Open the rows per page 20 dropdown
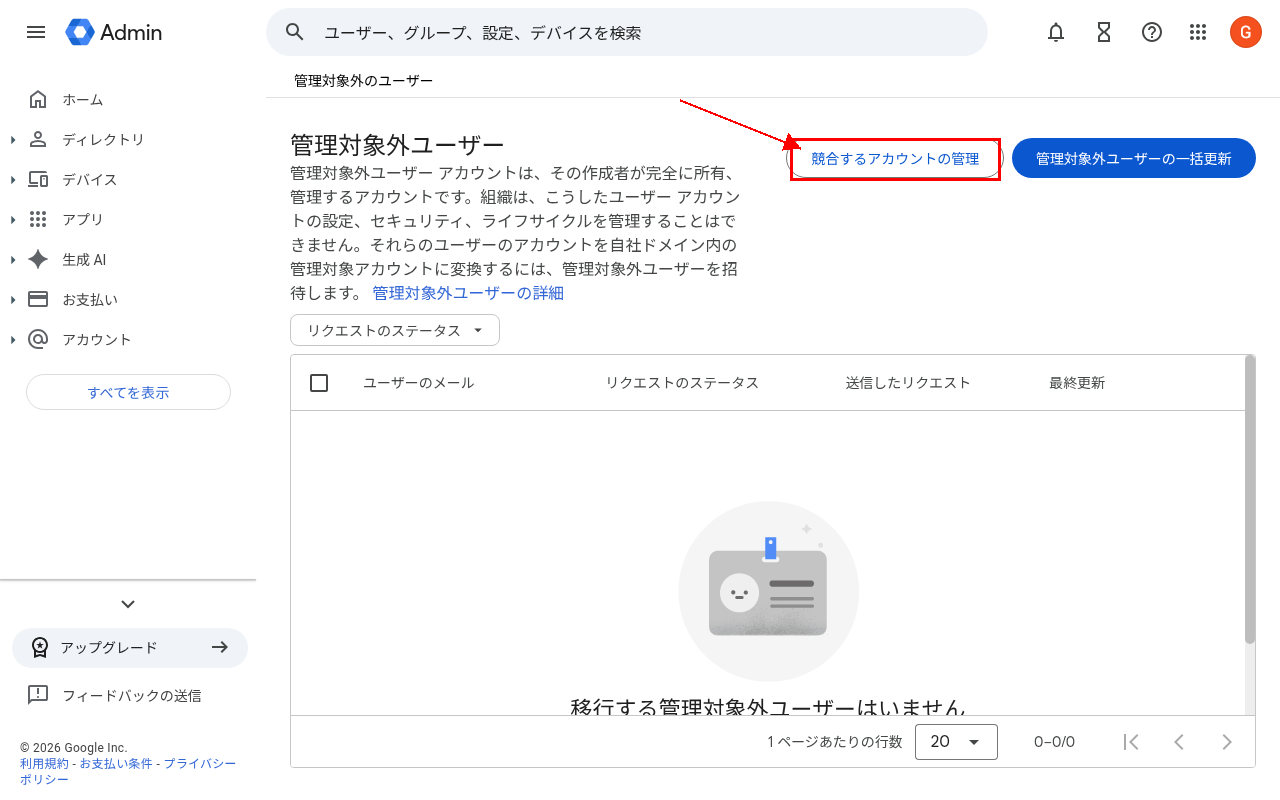The image size is (1280, 800). (x=956, y=742)
